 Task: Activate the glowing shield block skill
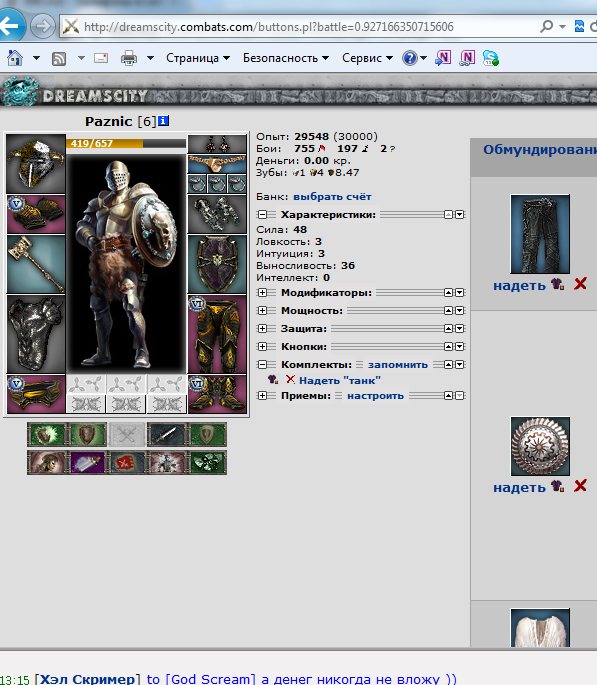click(47, 435)
